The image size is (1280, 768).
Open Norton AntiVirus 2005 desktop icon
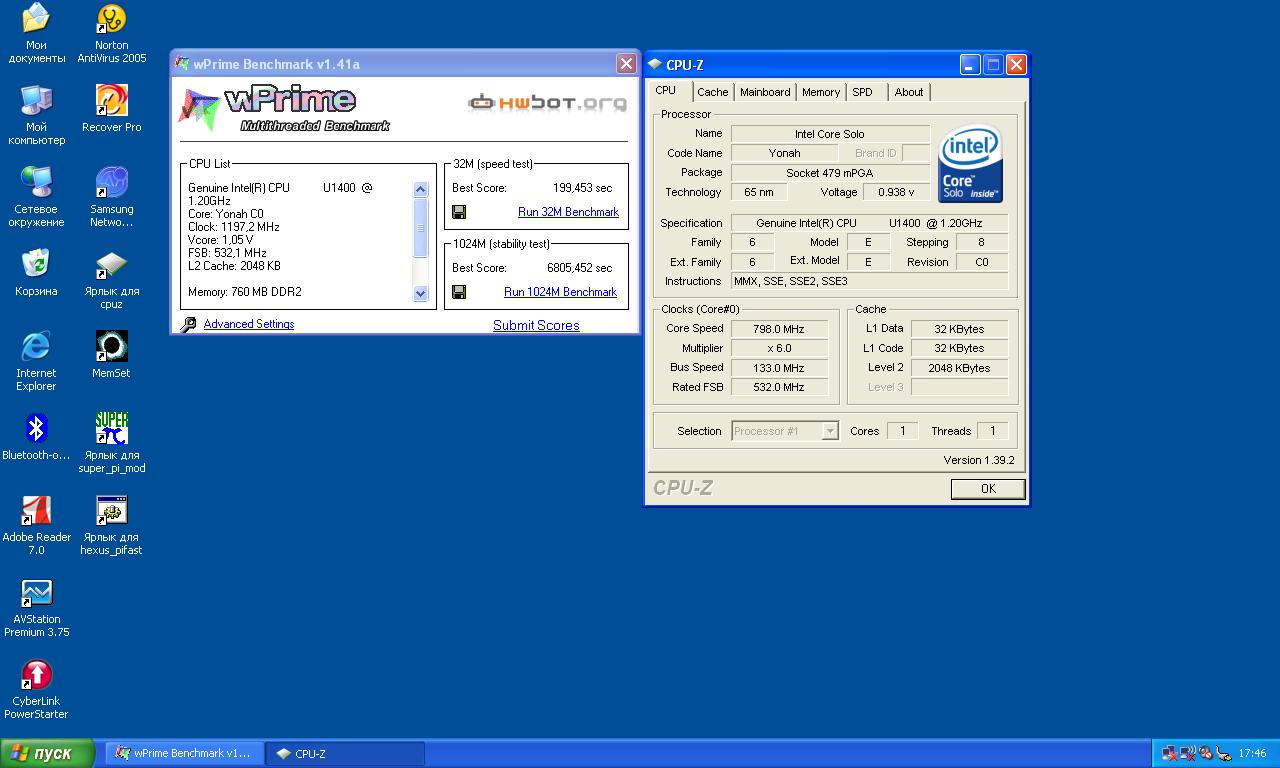pyautogui.click(x=112, y=33)
